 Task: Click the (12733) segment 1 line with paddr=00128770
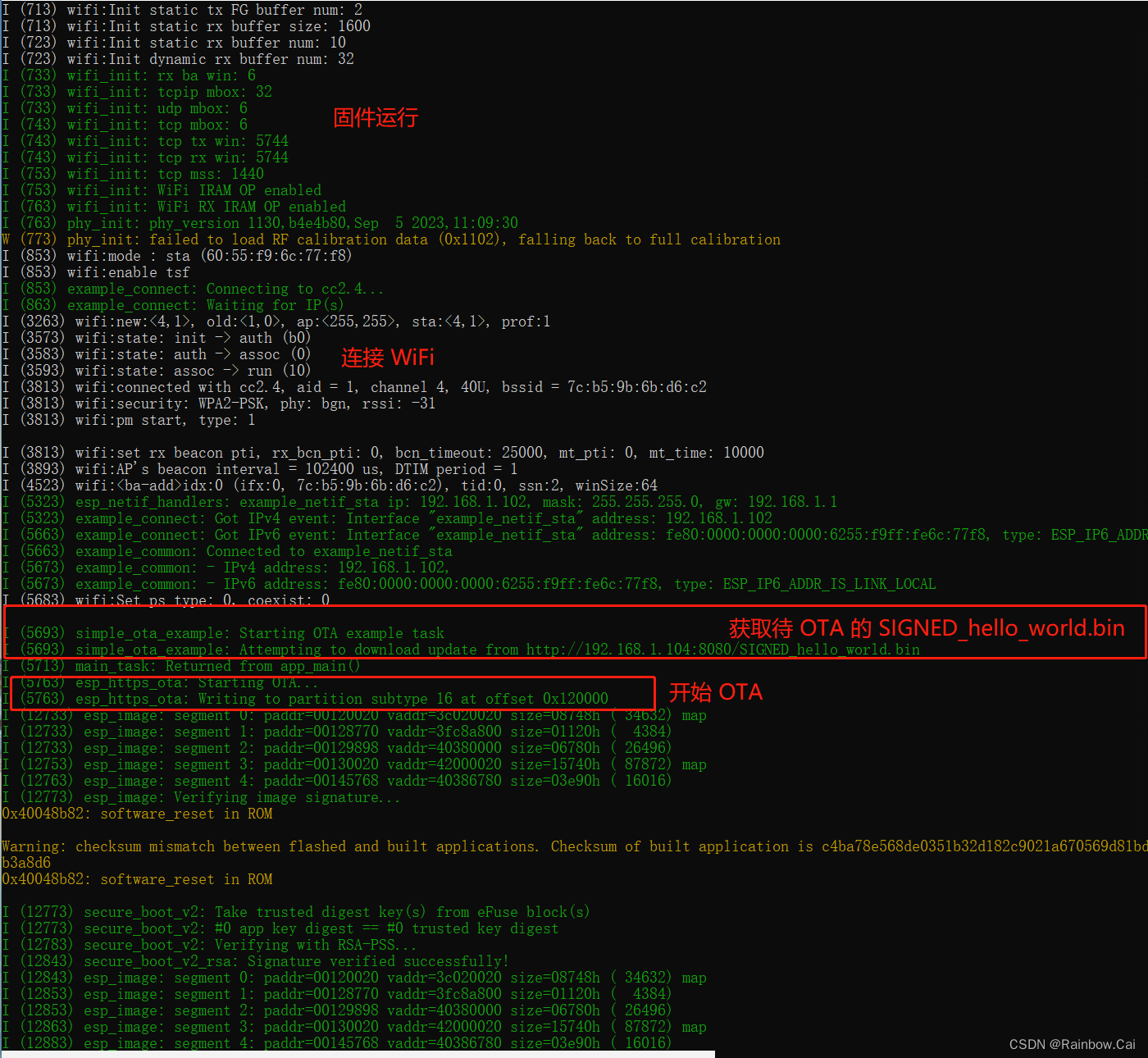tap(337, 732)
